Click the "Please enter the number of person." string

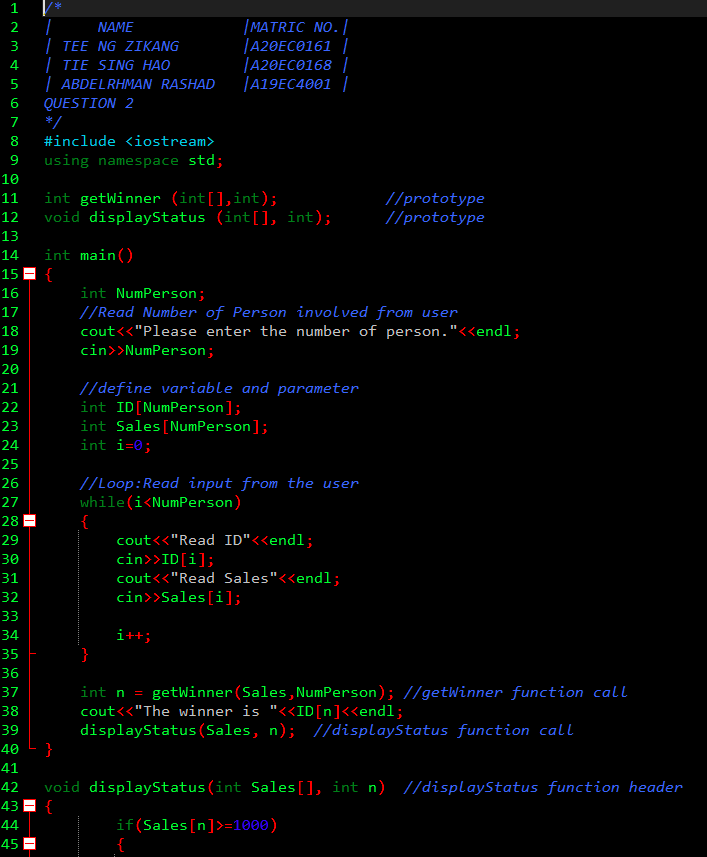click(296, 331)
